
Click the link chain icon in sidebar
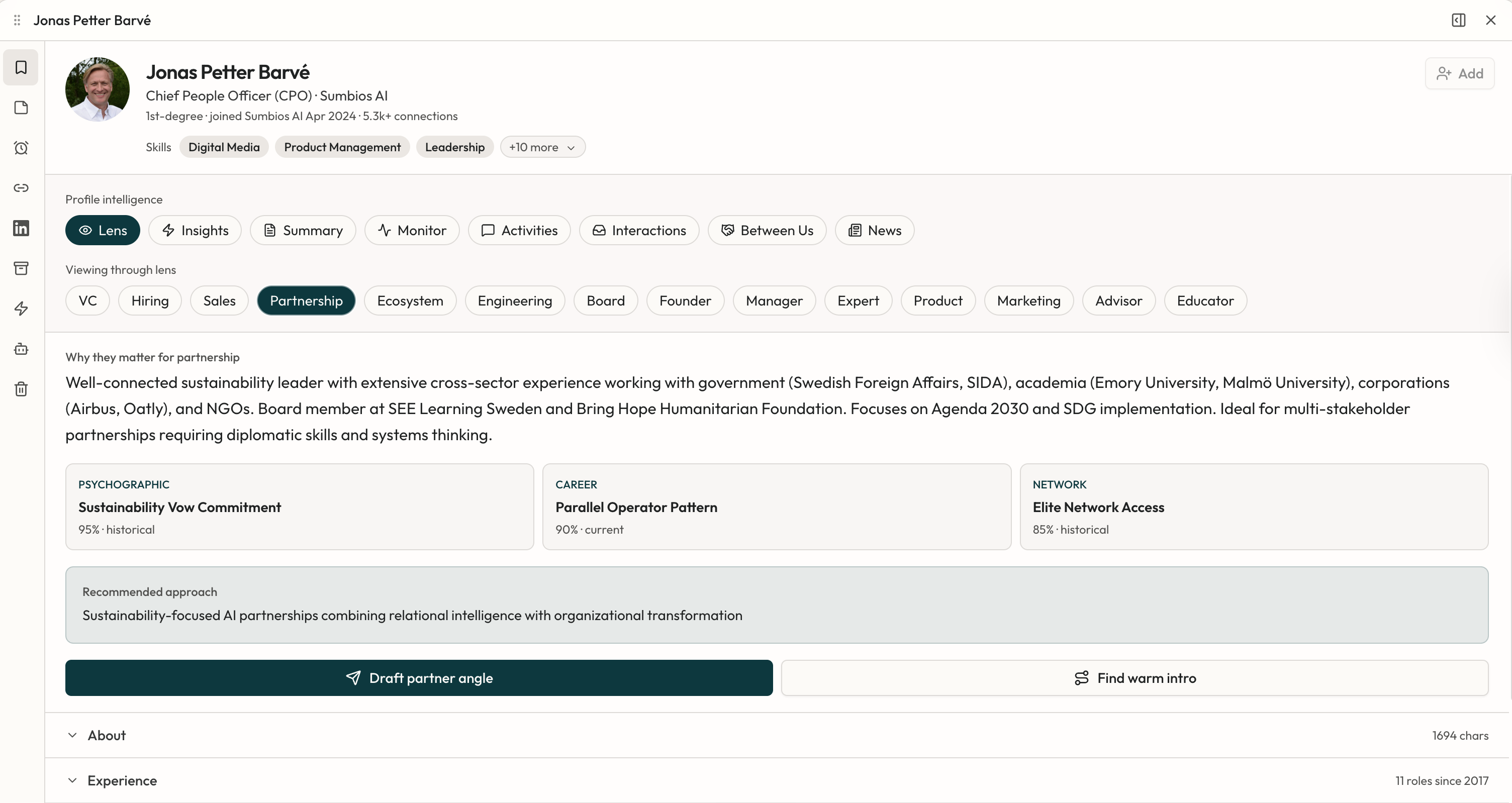[21, 188]
